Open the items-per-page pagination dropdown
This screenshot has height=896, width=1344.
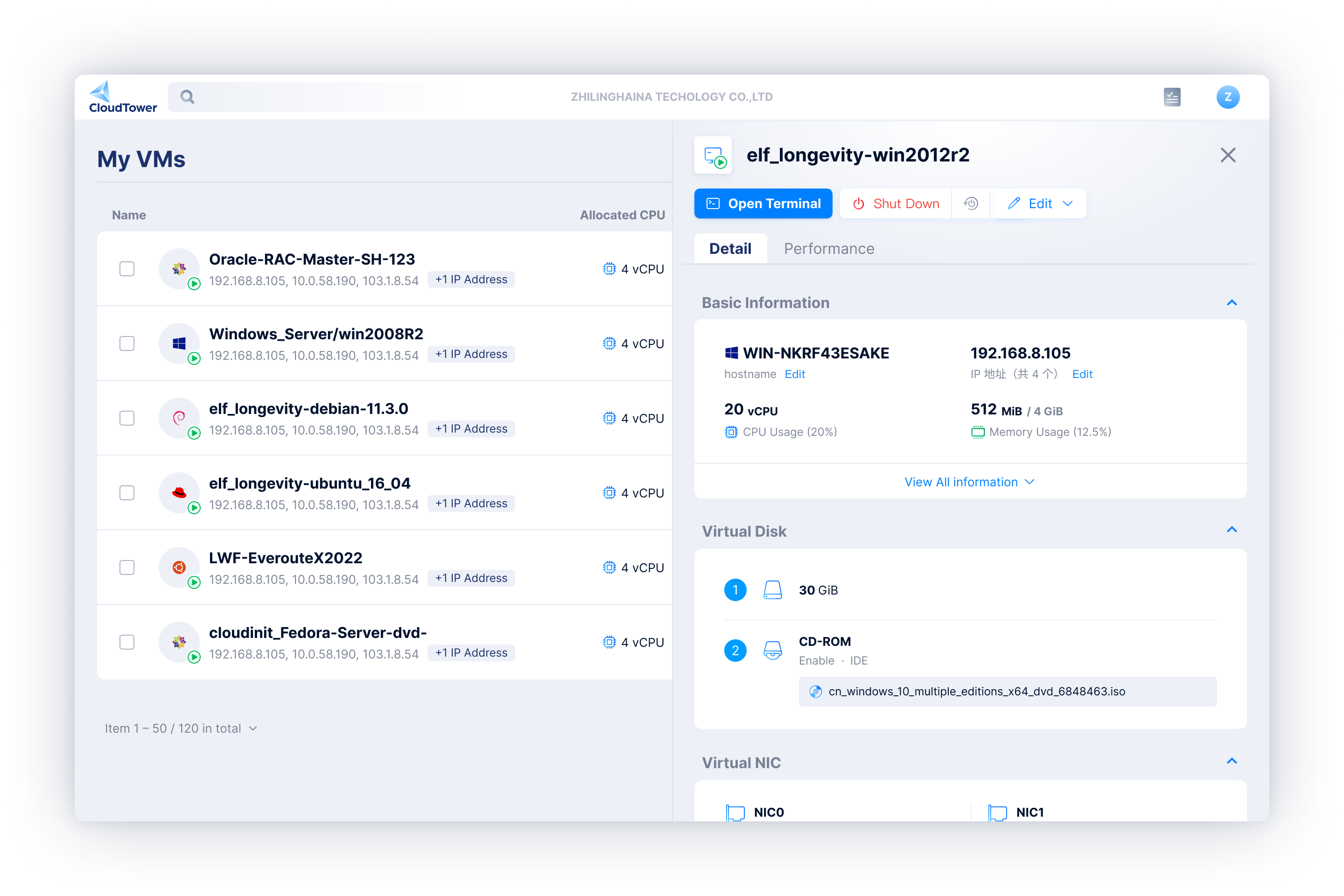(x=181, y=728)
